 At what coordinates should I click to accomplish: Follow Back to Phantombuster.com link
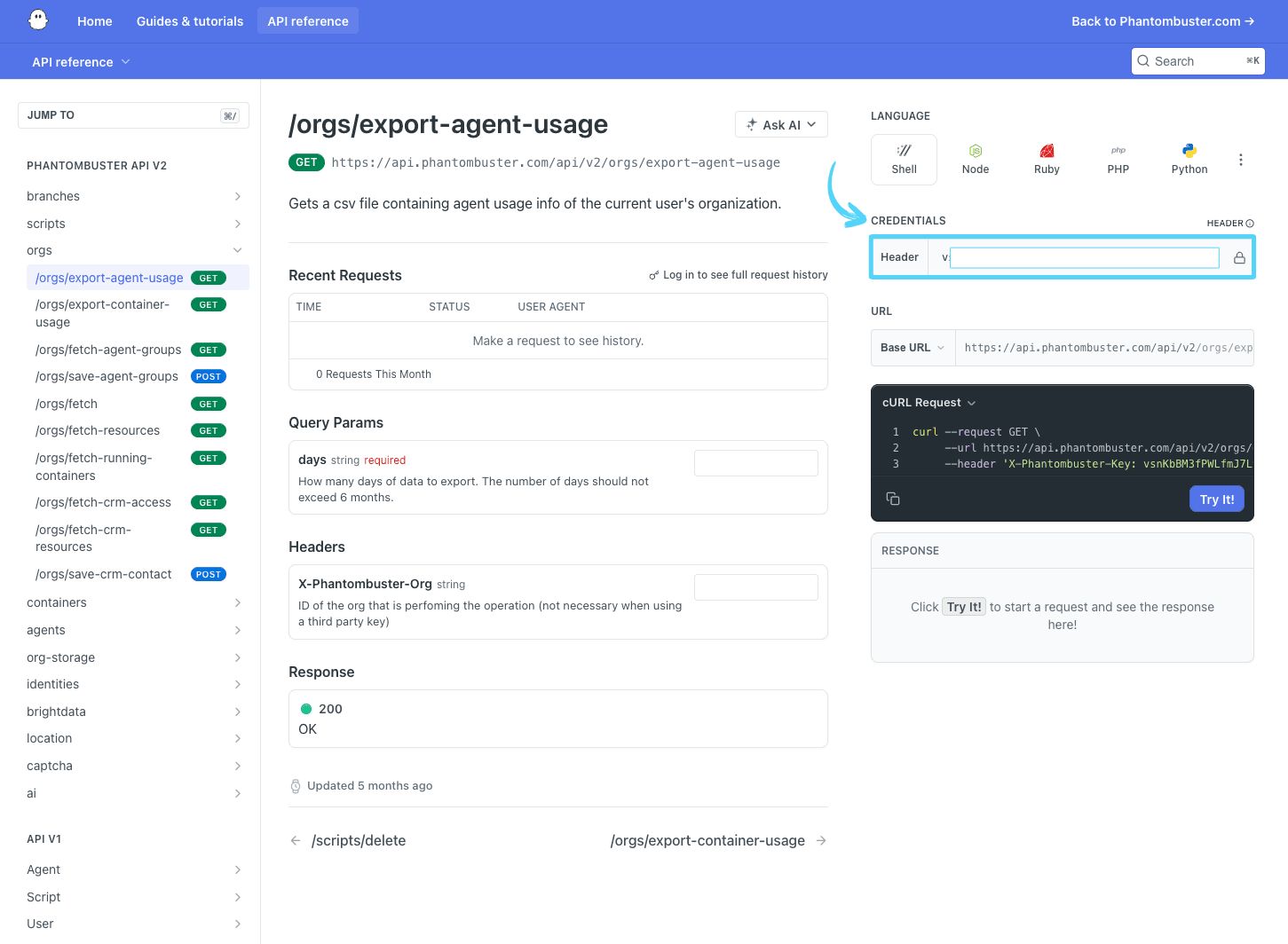coord(1163,21)
